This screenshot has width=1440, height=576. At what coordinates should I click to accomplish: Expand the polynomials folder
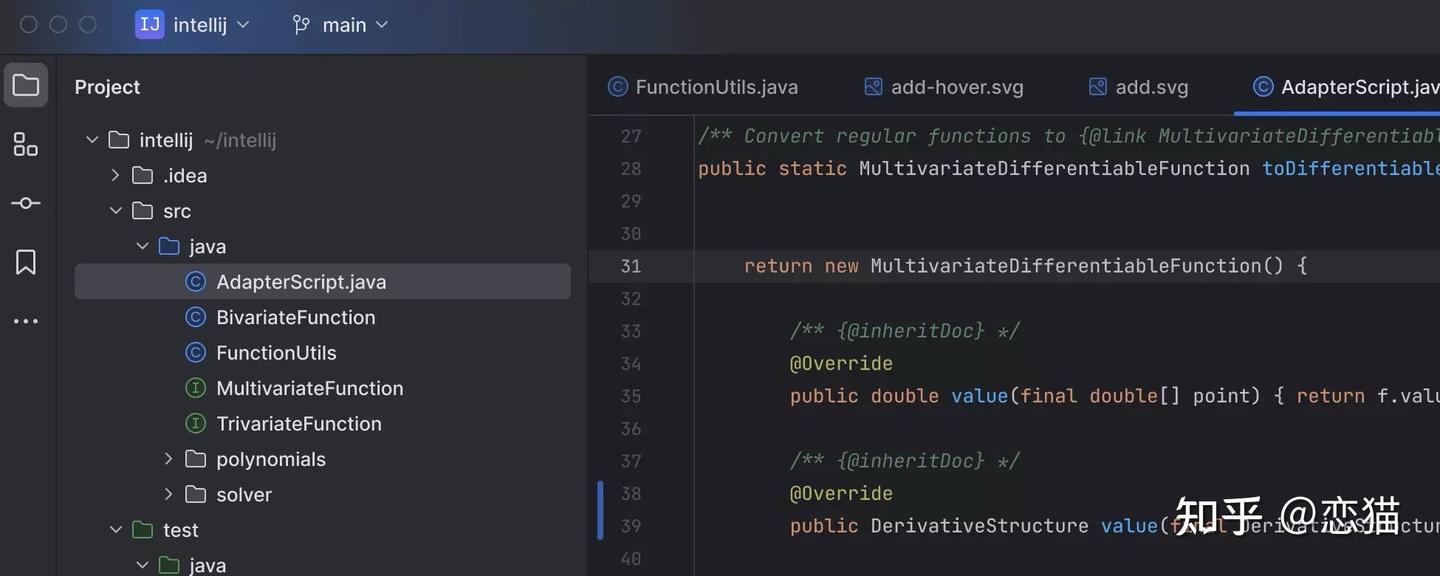coord(168,458)
